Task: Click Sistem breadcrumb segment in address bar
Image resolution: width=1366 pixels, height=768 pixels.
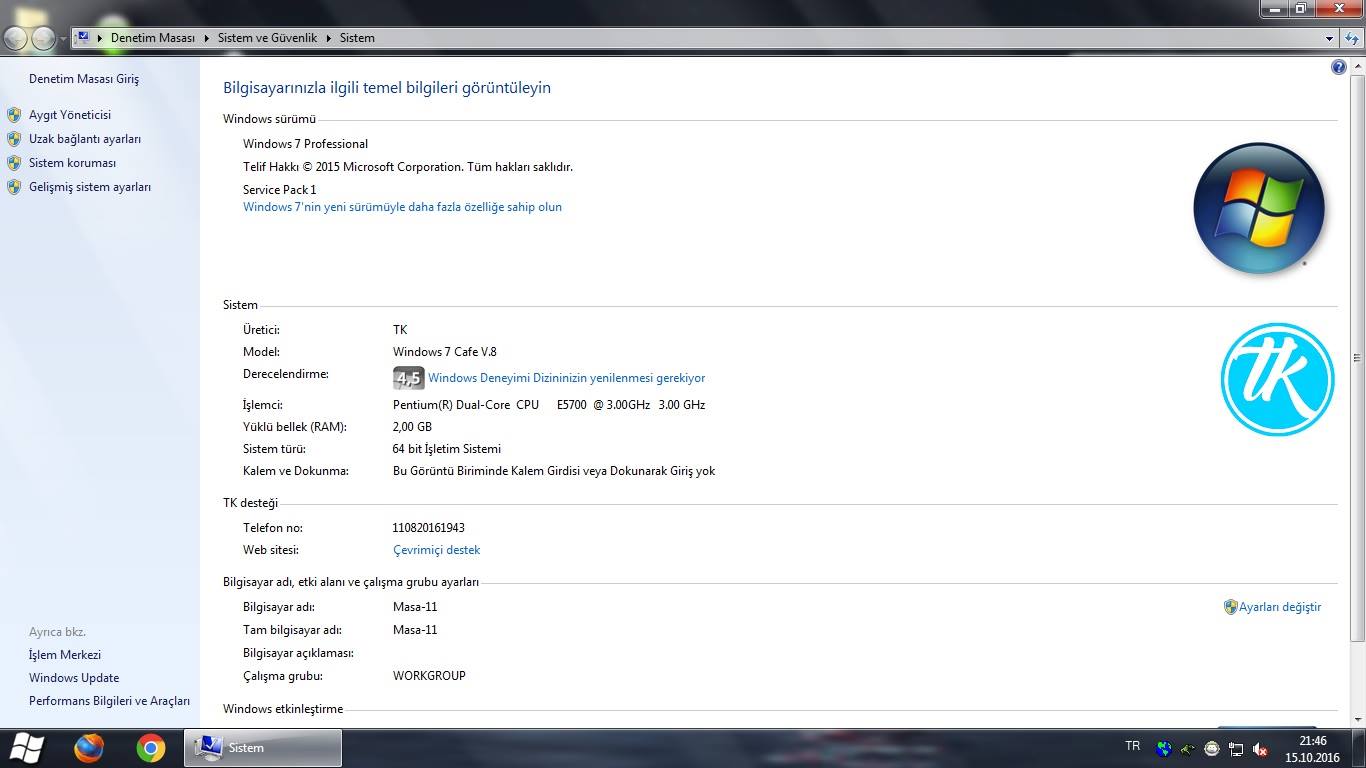Action: (x=357, y=38)
